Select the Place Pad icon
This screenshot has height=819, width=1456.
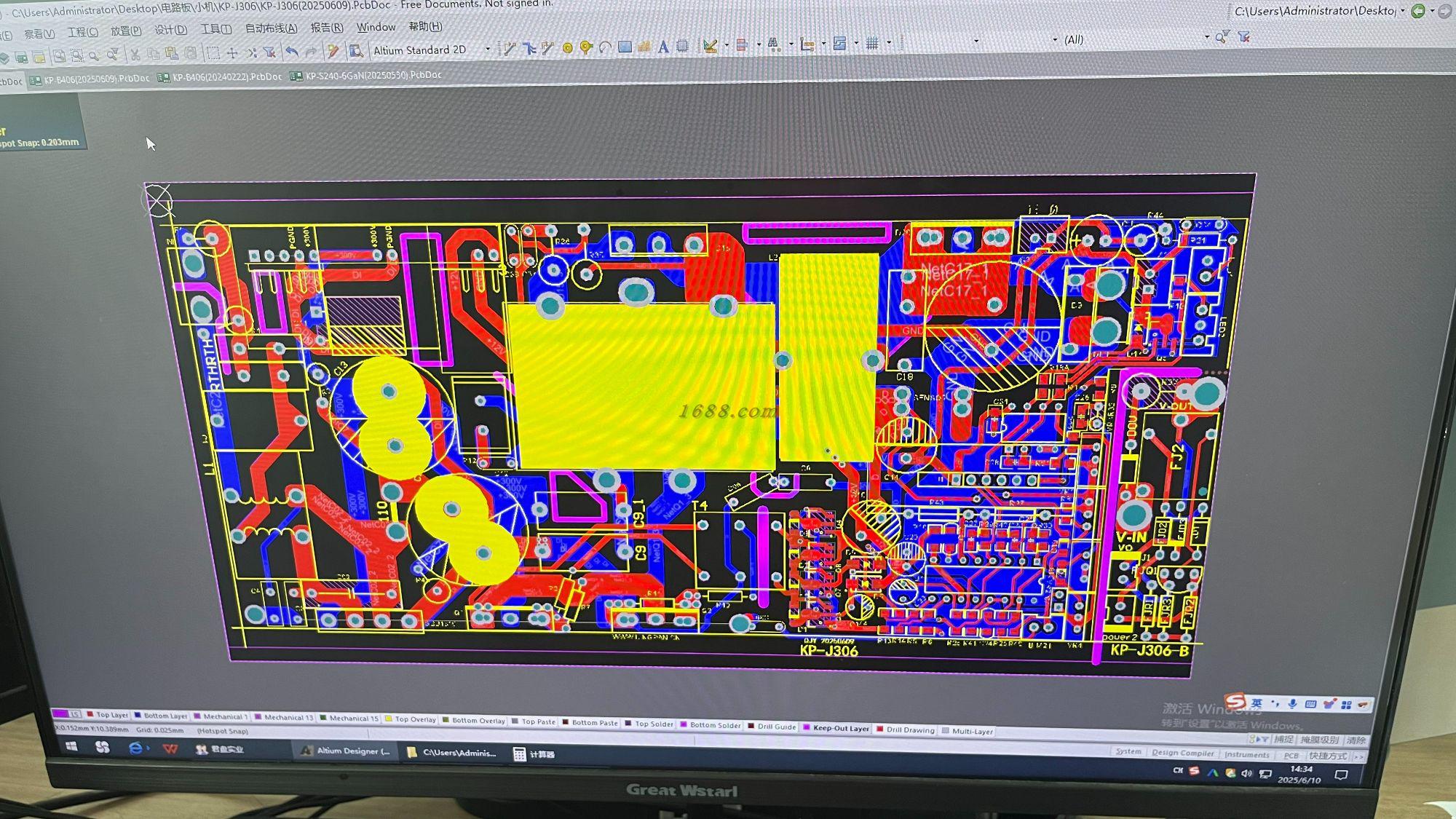[567, 48]
